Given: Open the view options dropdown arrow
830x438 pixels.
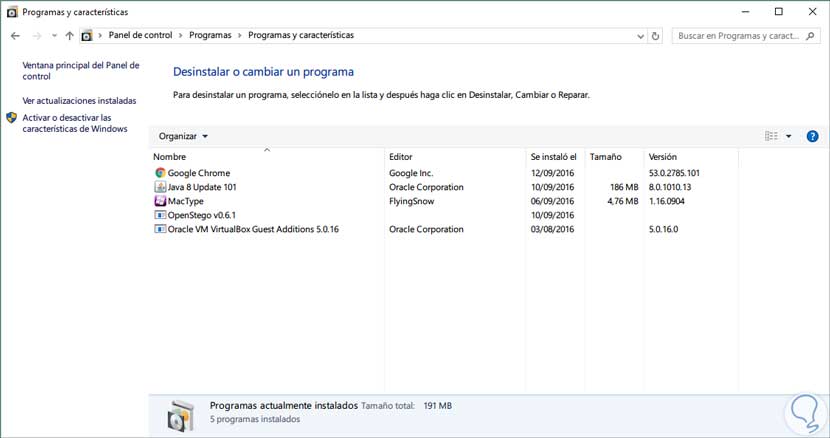Looking at the screenshot, I should pos(789,136).
